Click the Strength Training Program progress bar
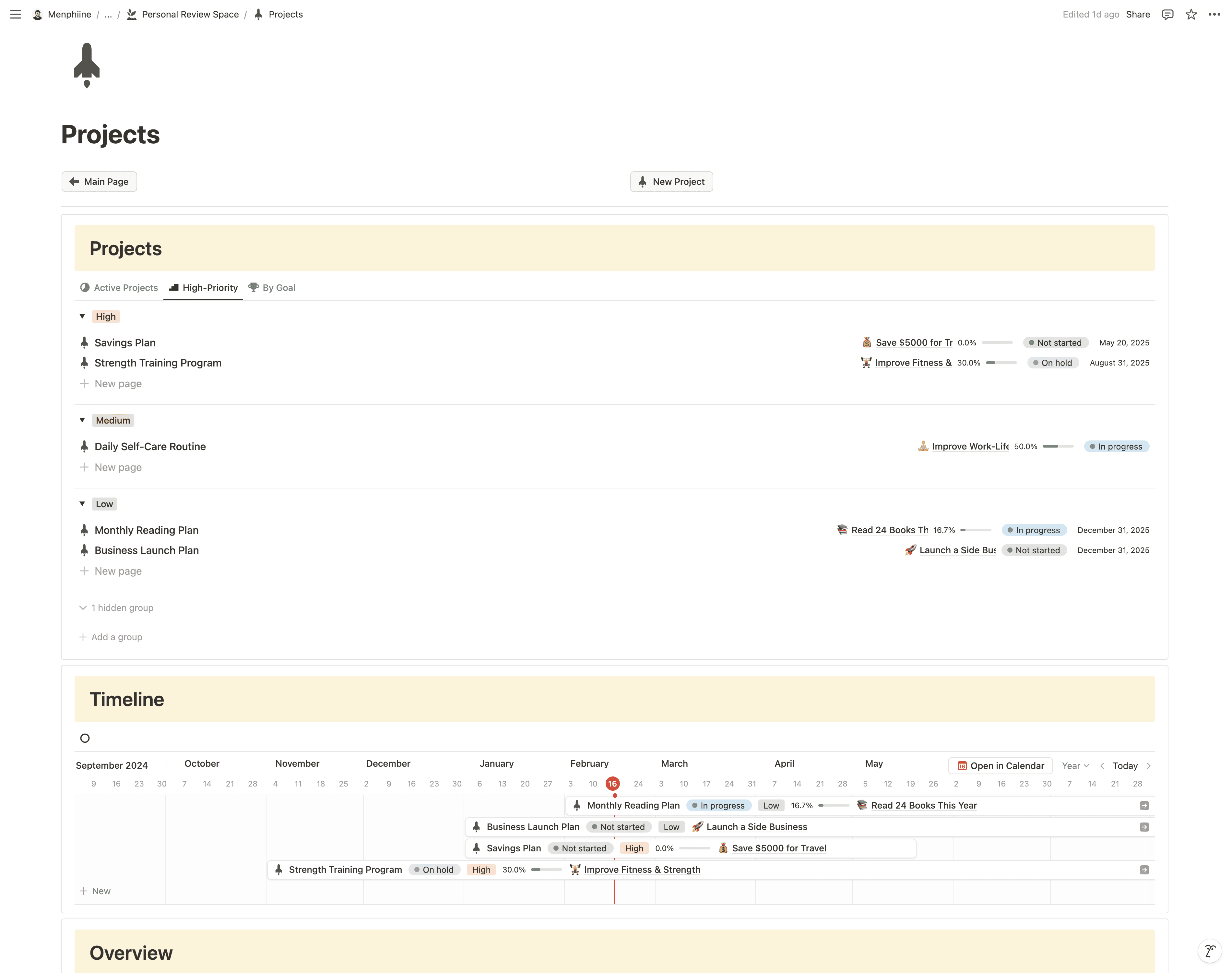Viewport: 1232px width, 973px height. point(1001,363)
